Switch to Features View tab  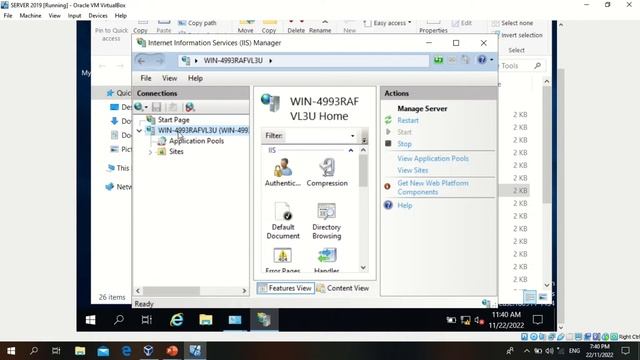286,288
